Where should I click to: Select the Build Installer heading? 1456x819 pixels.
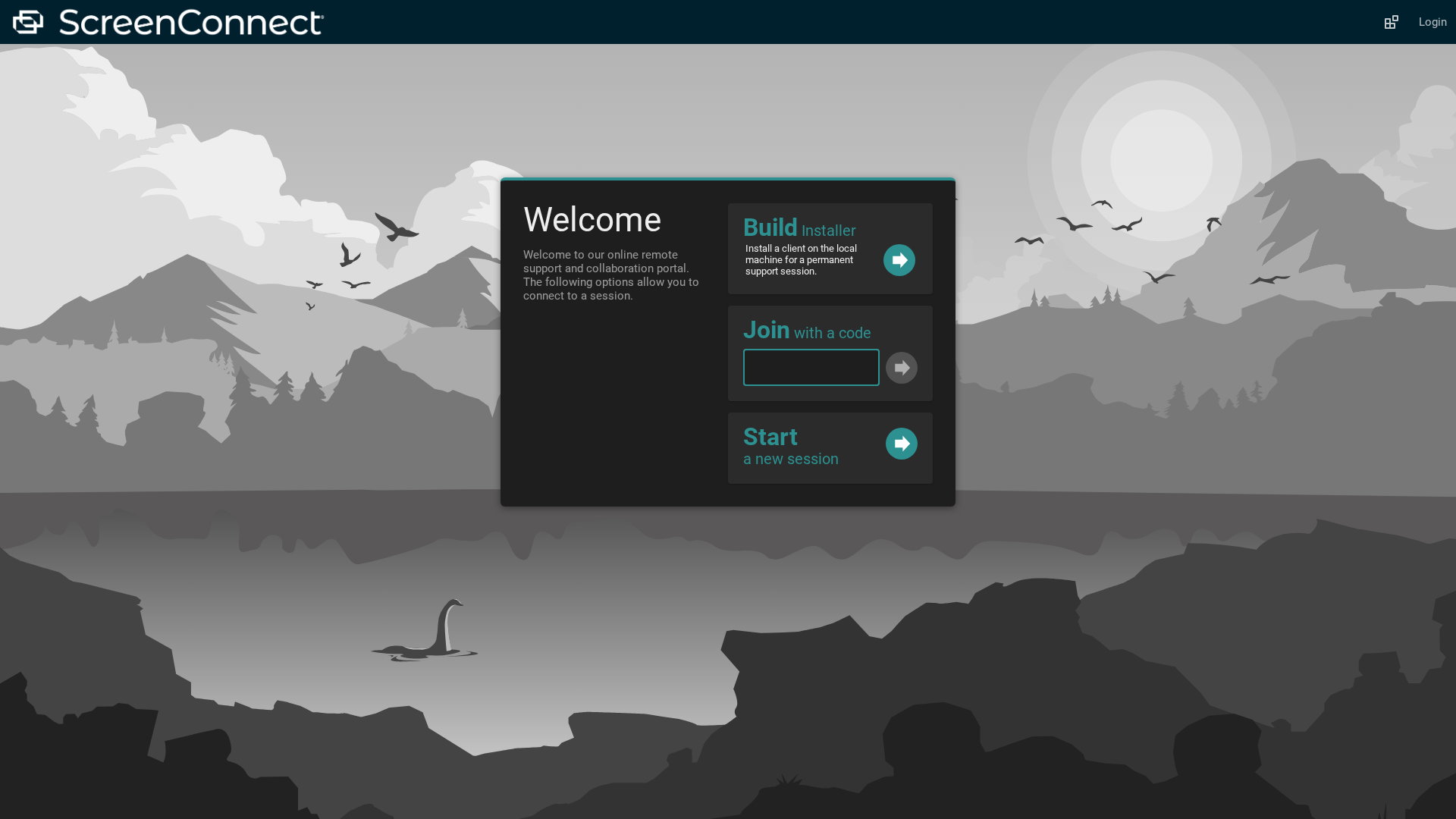(799, 227)
